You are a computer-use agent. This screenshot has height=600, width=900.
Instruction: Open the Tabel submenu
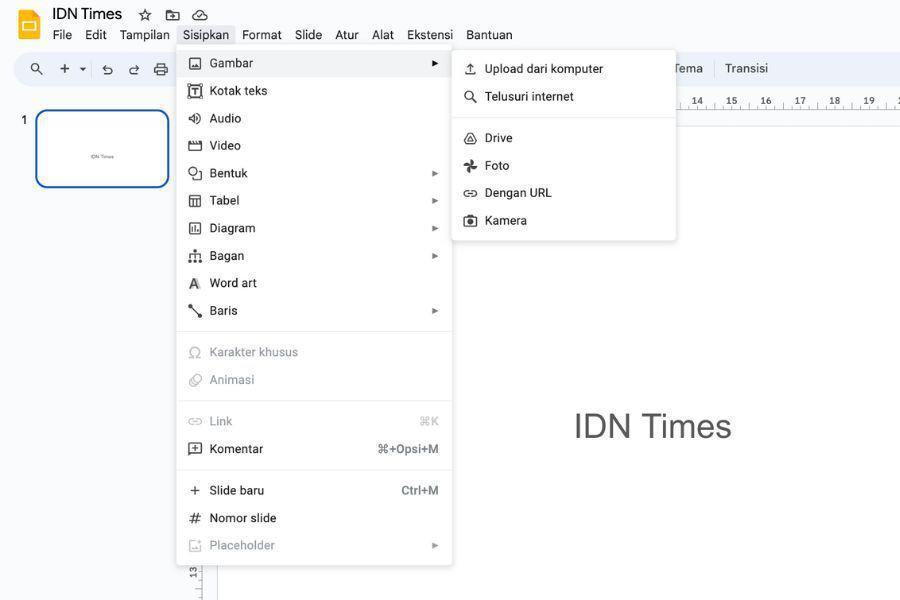click(314, 201)
